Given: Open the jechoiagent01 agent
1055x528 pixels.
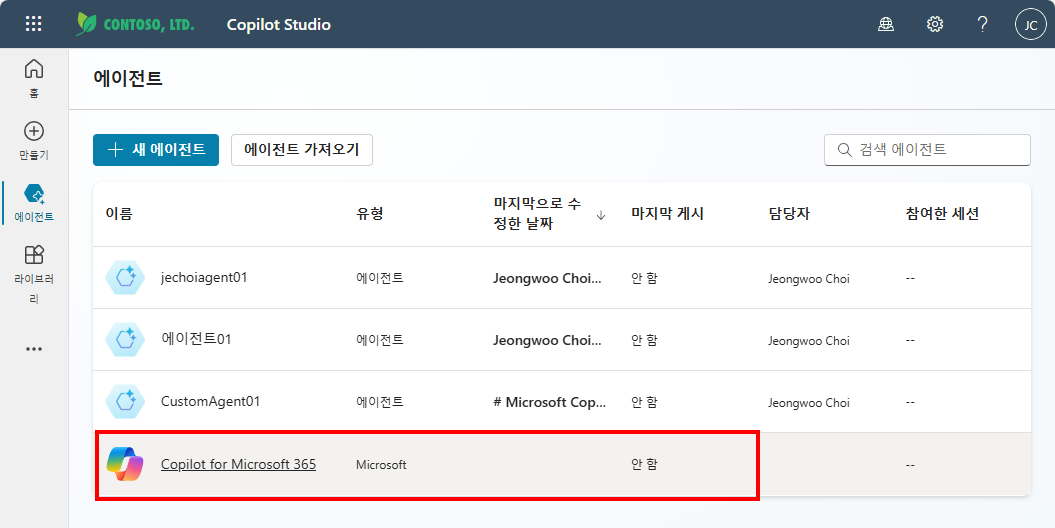Looking at the screenshot, I should [x=204, y=277].
